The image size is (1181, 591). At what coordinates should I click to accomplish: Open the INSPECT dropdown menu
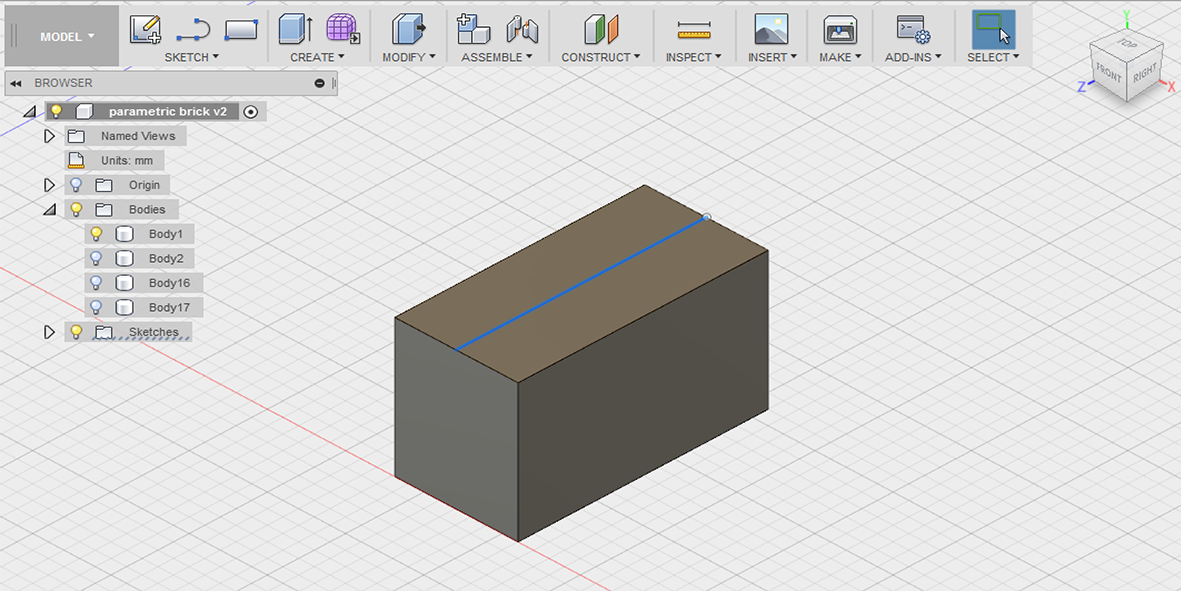point(693,57)
